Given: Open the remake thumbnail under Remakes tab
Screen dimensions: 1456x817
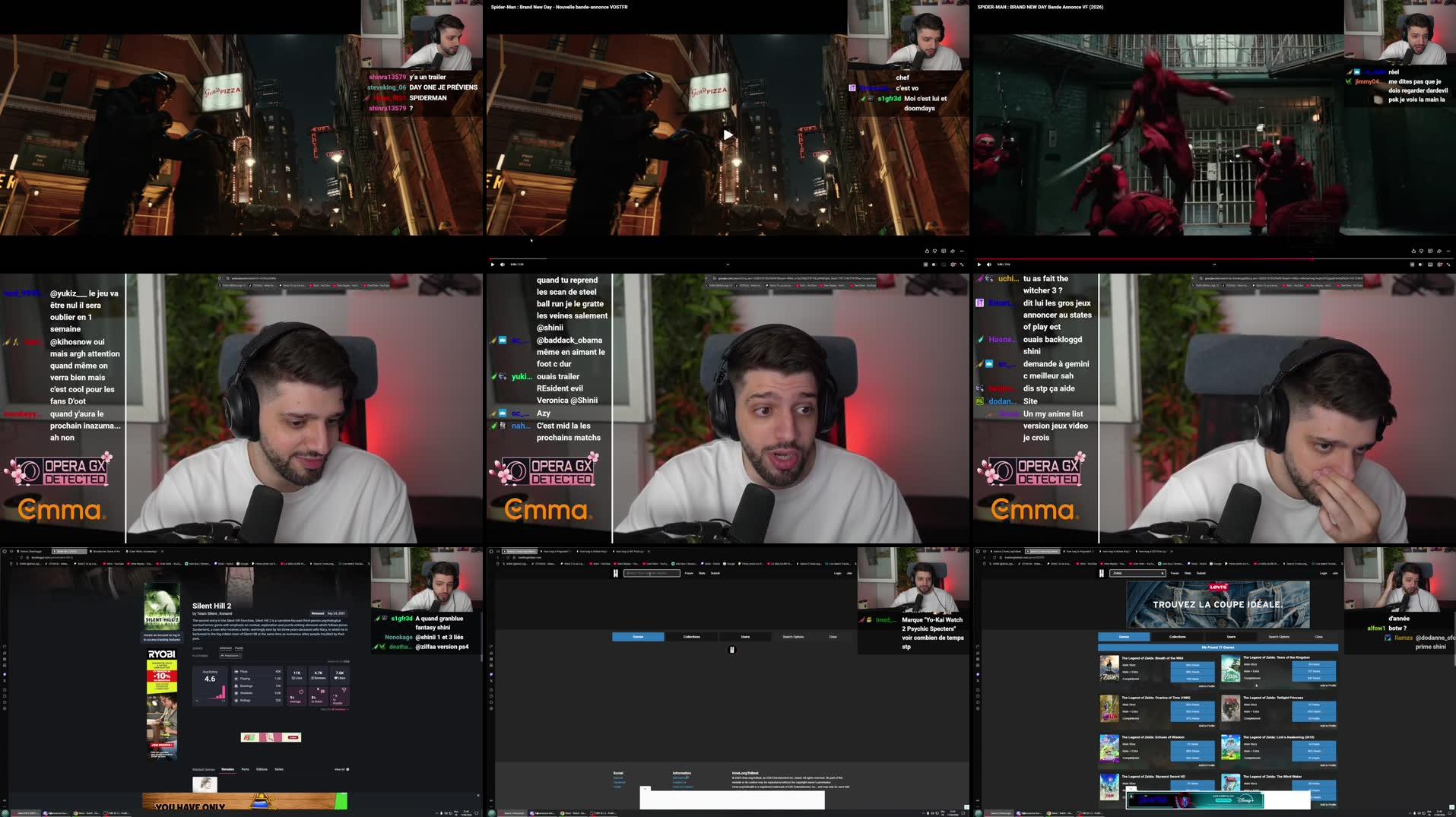Looking at the screenshot, I should pos(205,784).
